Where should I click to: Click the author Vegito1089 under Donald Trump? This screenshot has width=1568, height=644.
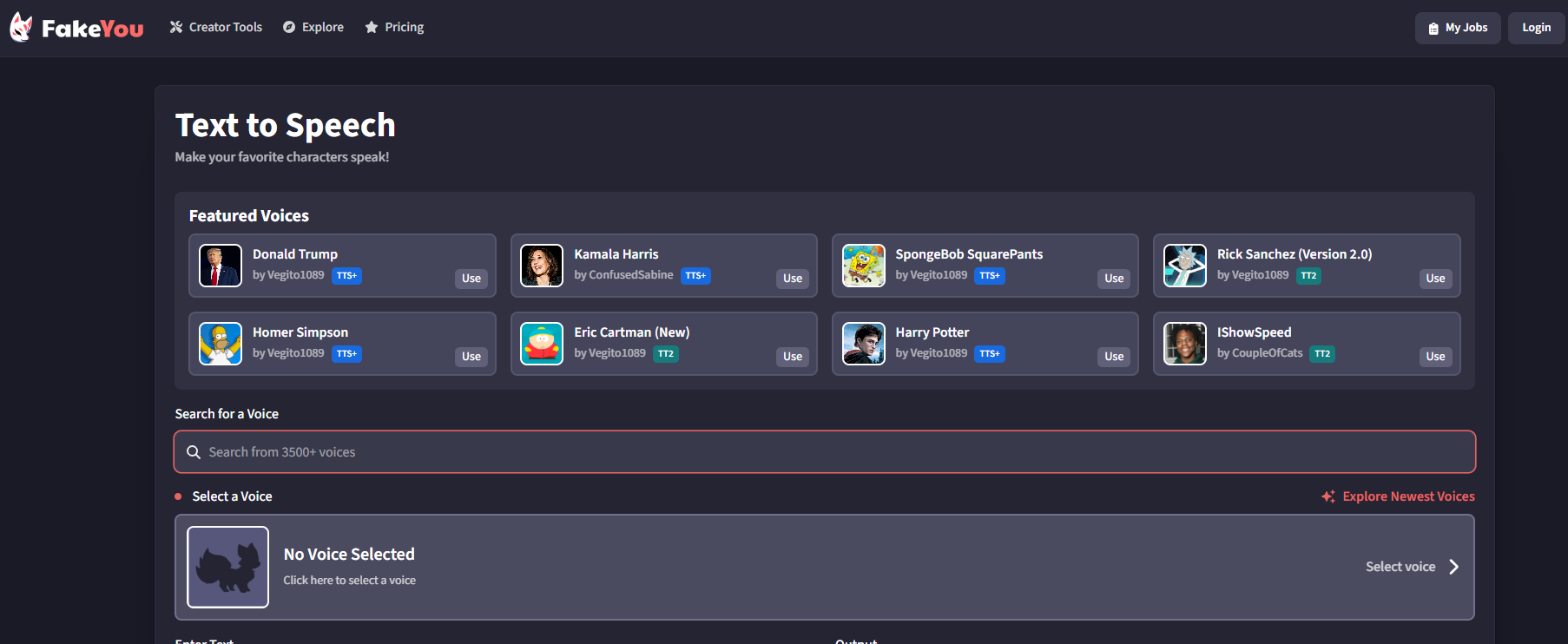296,275
